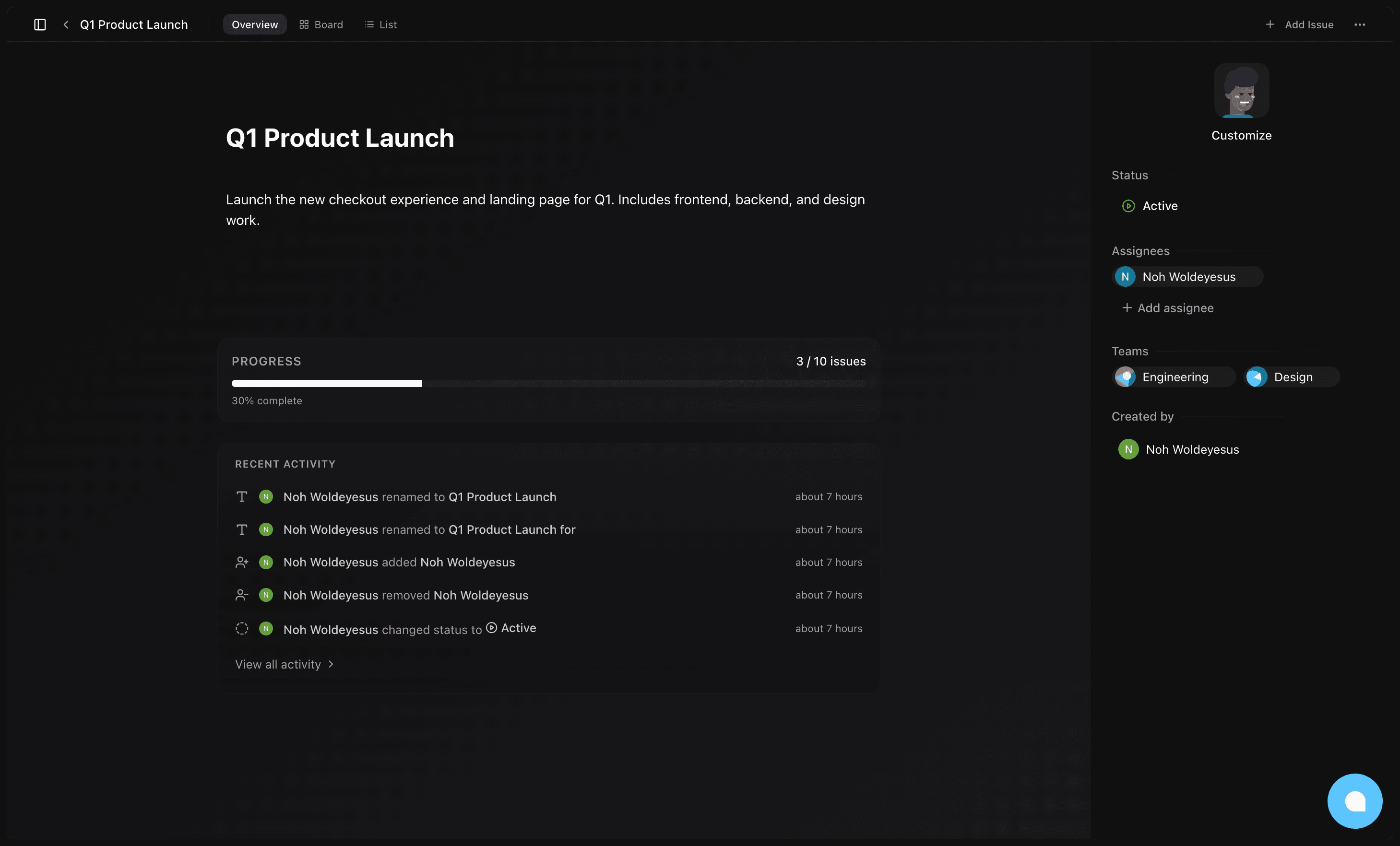Click the person-removed activity icon
This screenshot has height=846, width=1400.
tap(241, 595)
